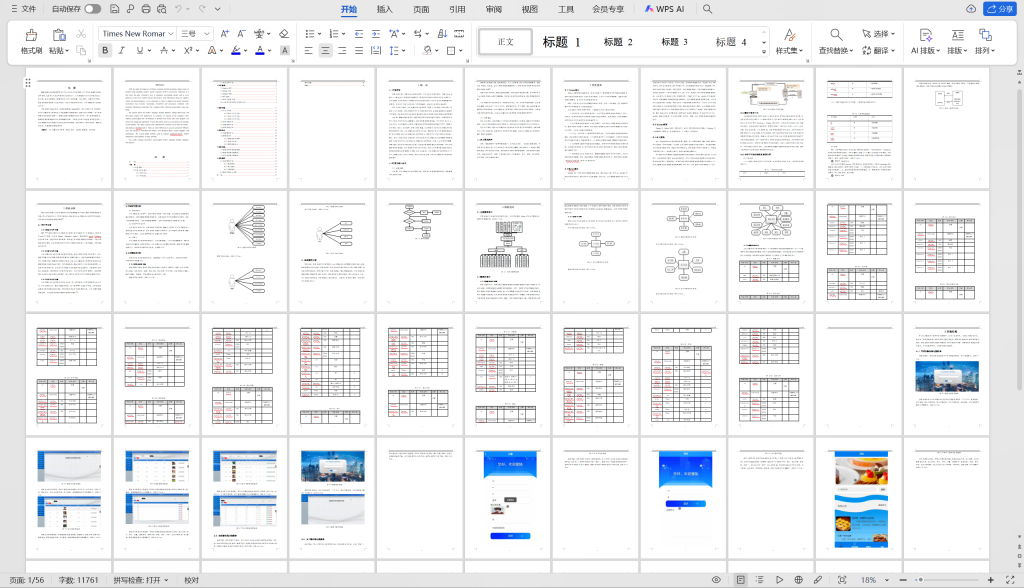The image size is (1024, 588).
Task: Justify text alignment
Action: pos(359,50)
